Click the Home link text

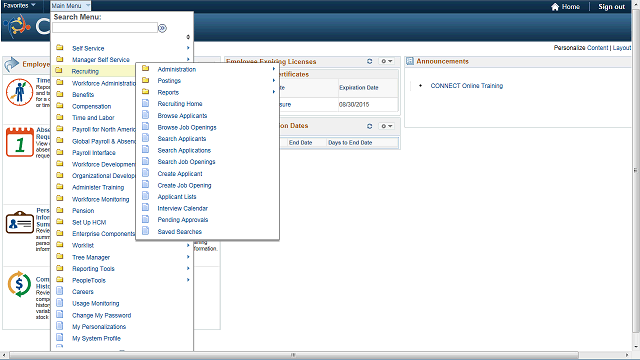pos(571,7)
